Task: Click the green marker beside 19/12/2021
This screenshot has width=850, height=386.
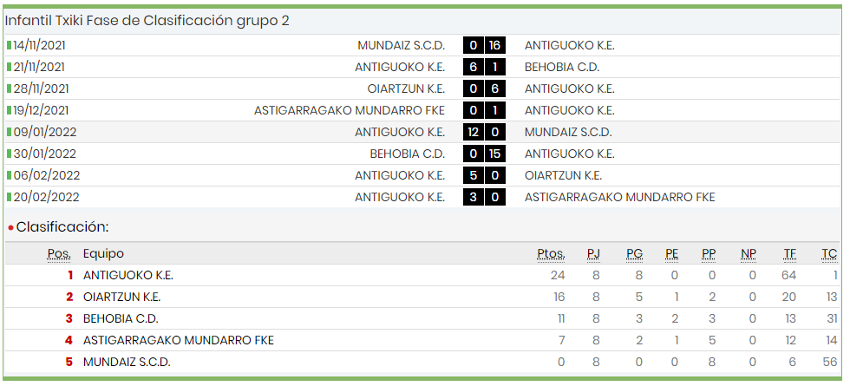Action: [9, 111]
